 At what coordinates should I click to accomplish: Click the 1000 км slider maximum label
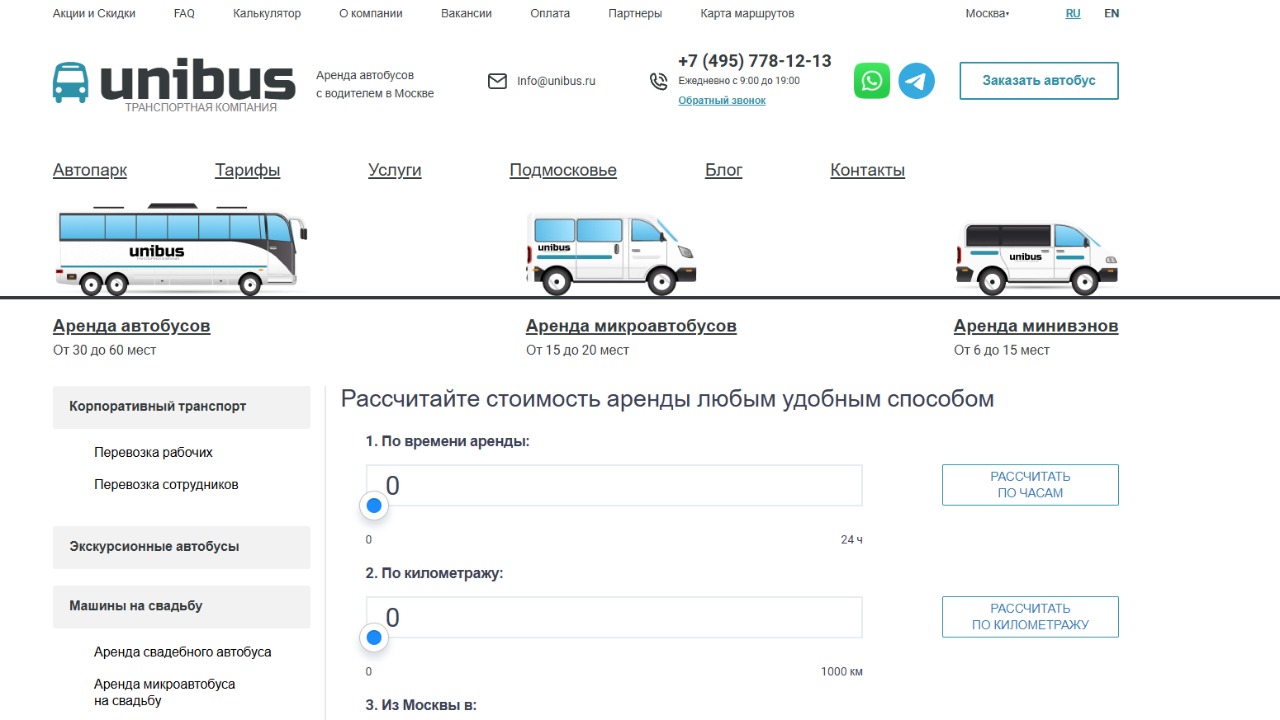click(842, 672)
